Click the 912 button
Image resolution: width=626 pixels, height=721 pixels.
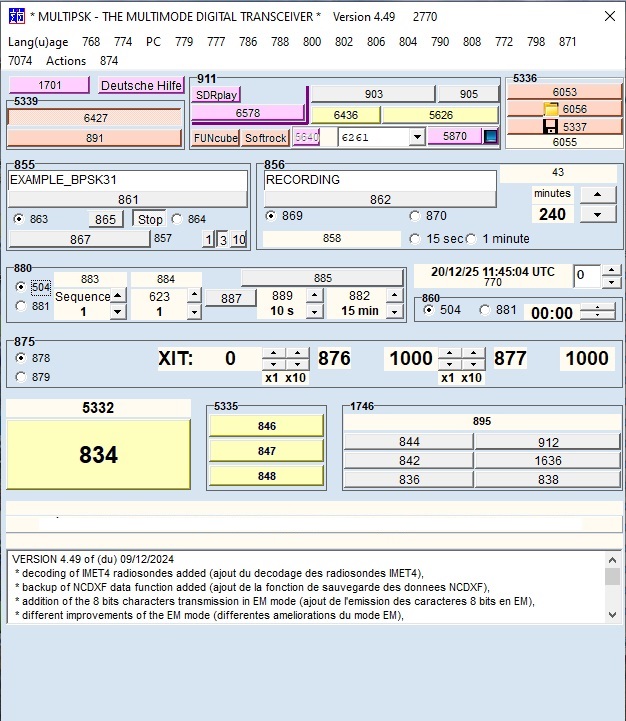(x=548, y=442)
